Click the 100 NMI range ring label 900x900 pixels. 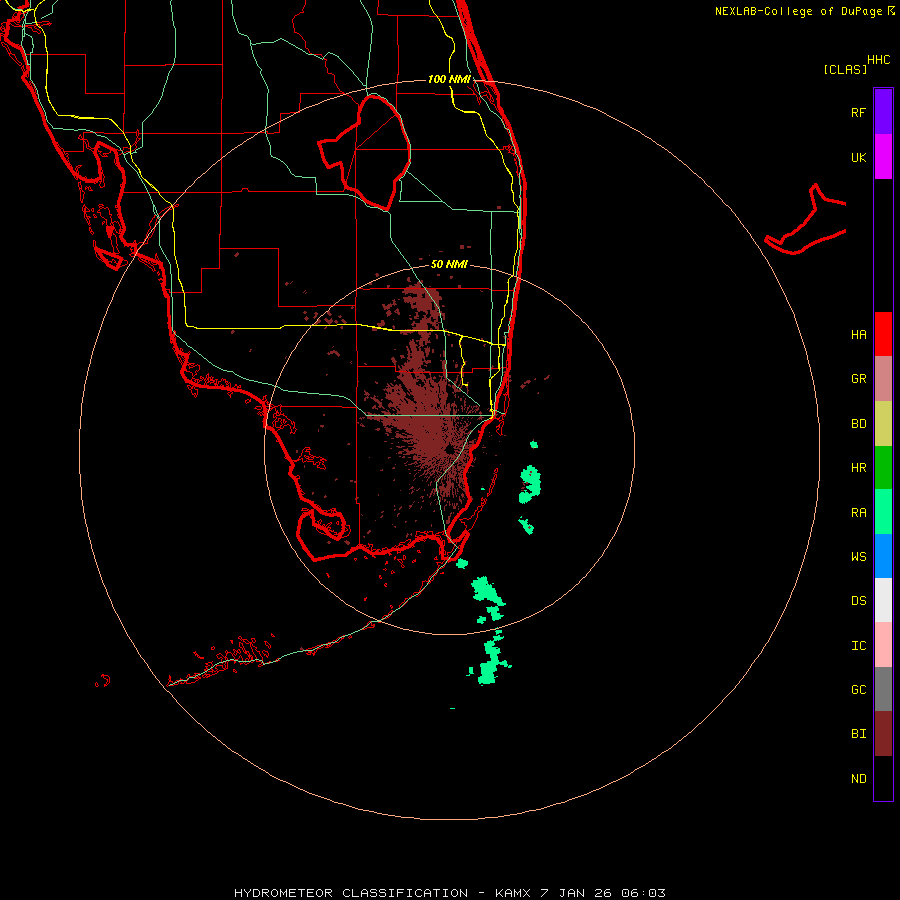449,79
